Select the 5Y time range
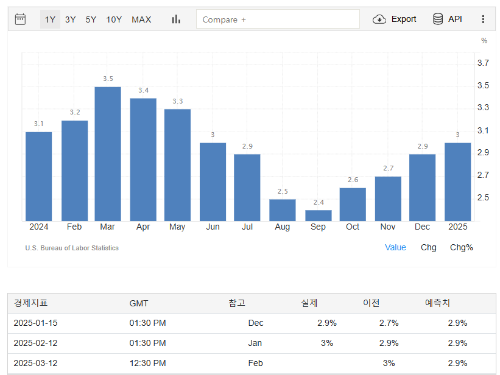Screen dimensions: 500x375 (x=91, y=19)
